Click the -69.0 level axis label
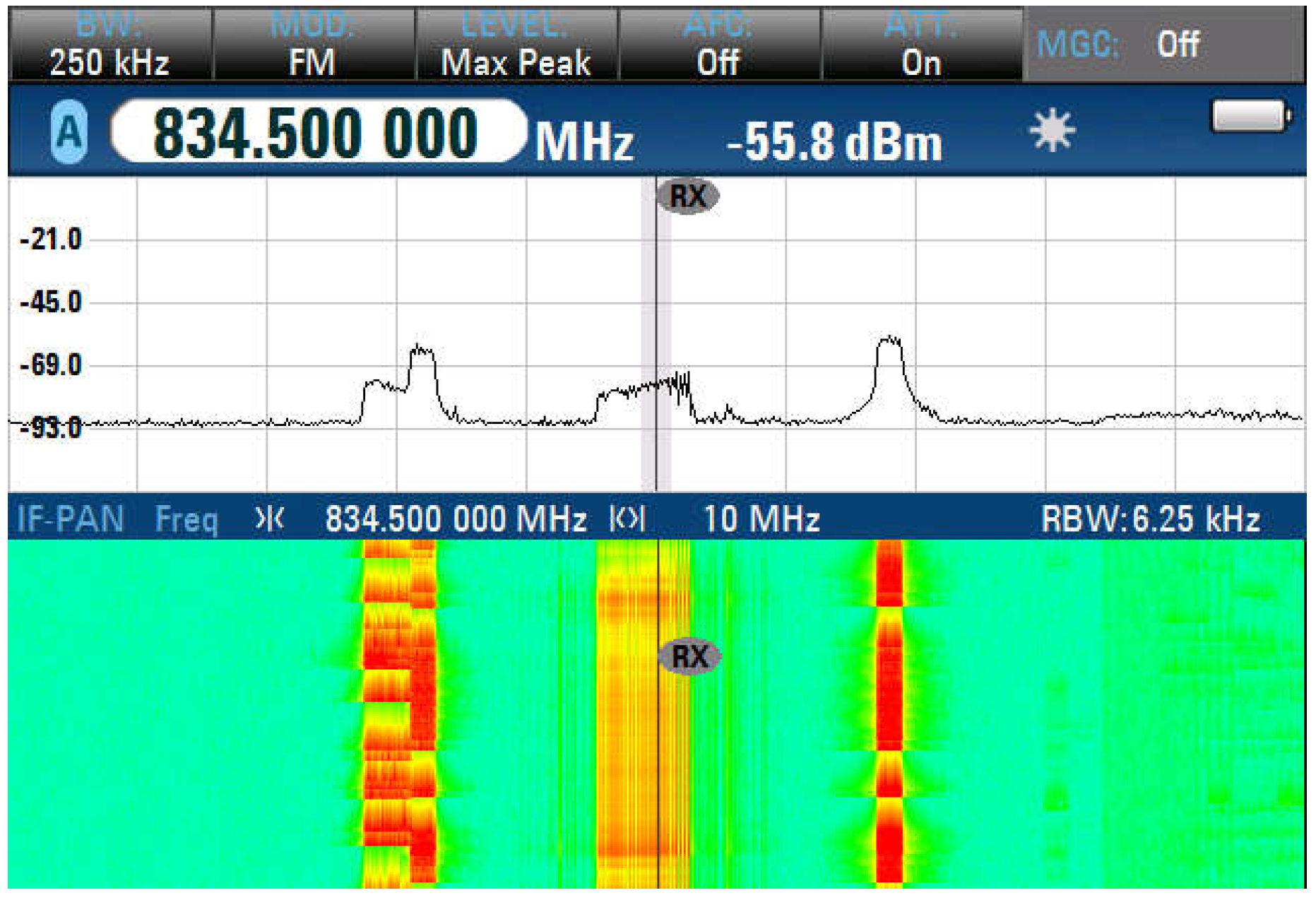1316x900 pixels. pos(51,366)
